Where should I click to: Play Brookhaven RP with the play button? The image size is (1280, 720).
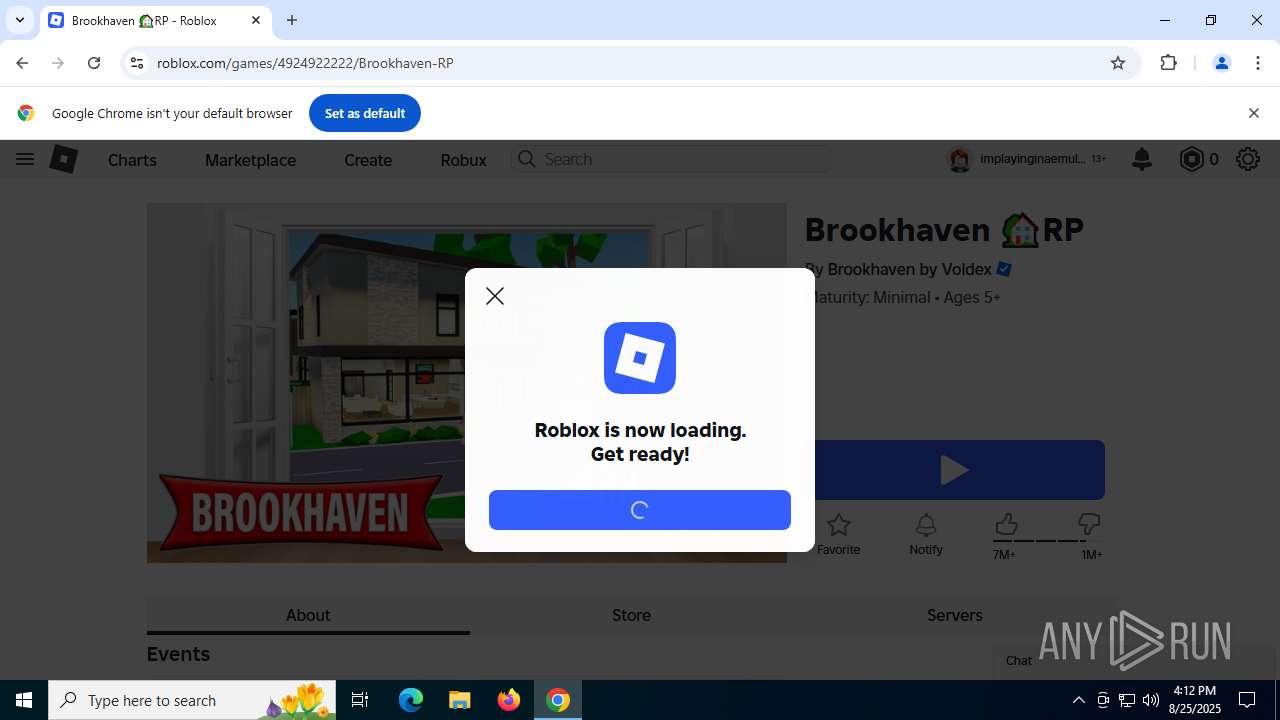pyautogui.click(x=955, y=470)
